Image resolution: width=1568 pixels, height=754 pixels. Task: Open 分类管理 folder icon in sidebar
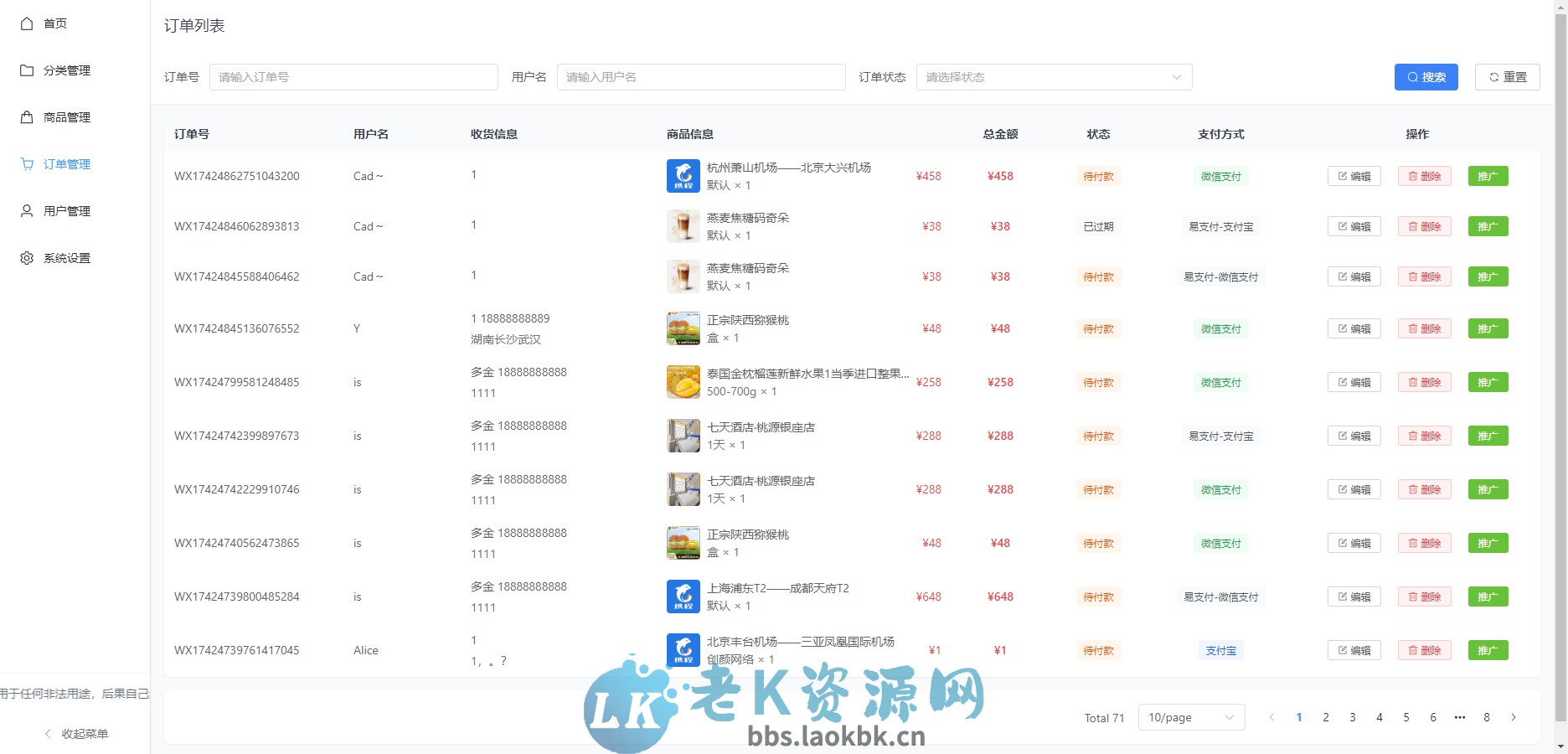click(x=26, y=70)
